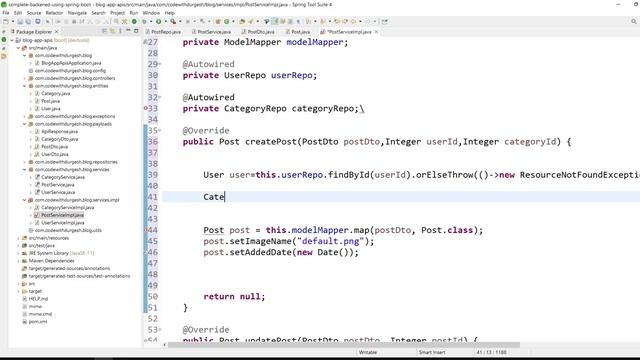
Task: Select UserServiceImpl.java in Package Explorer
Action: (x=62, y=223)
